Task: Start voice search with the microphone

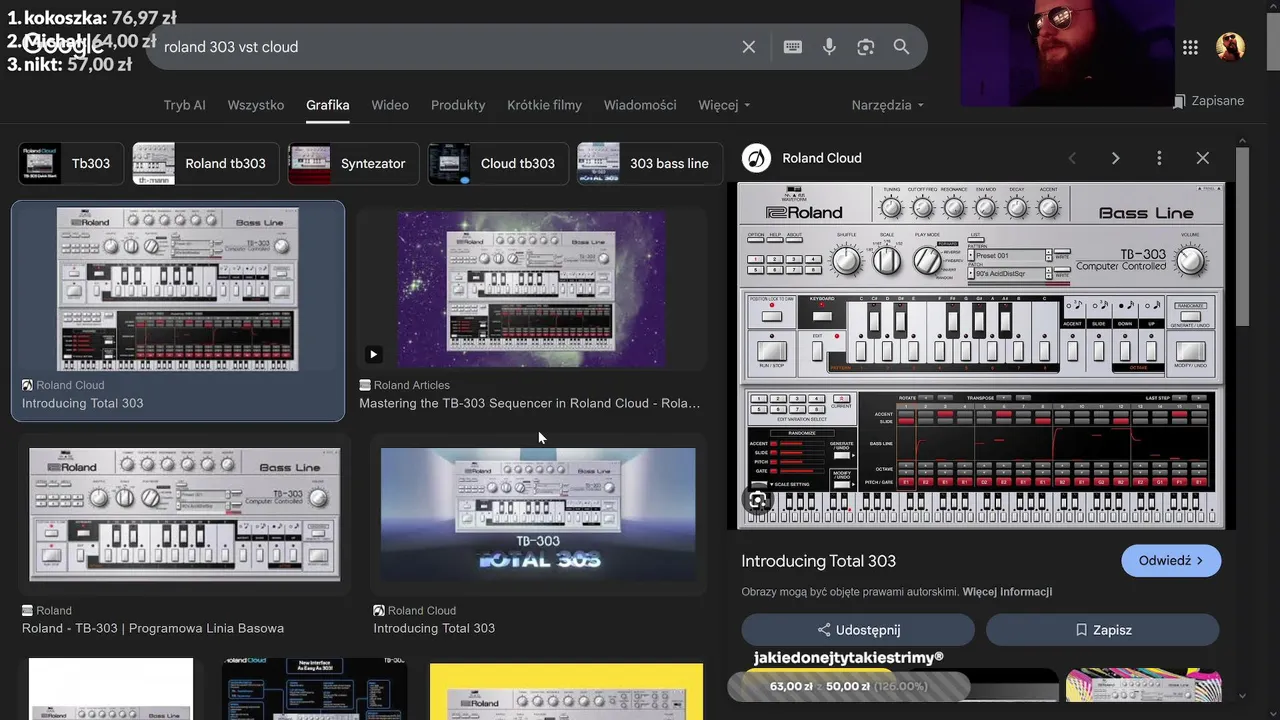Action: click(829, 47)
